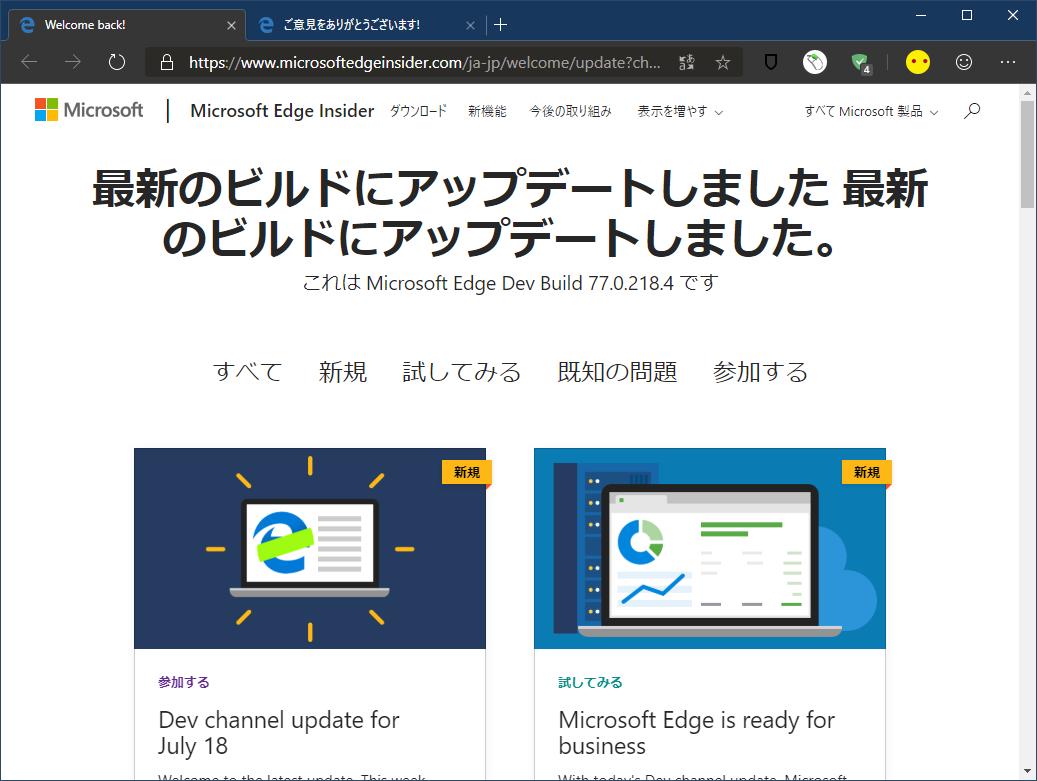Open the Settings and more ellipsis menu

1007,62
